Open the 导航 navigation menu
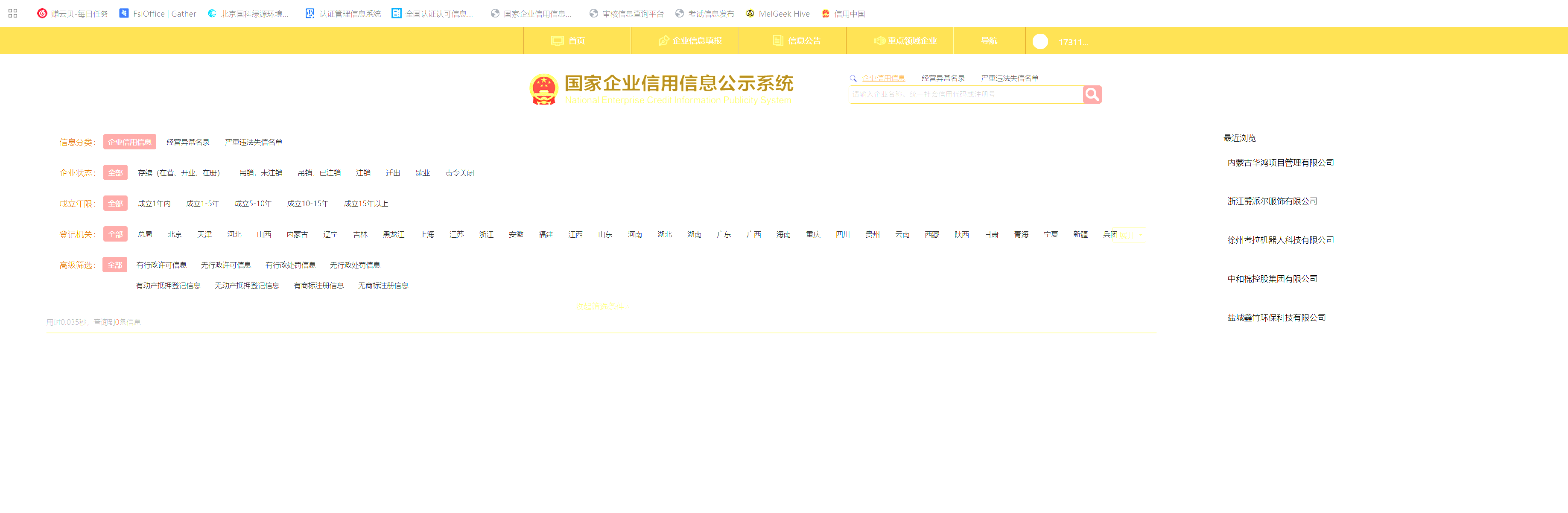The width and height of the screenshot is (1568, 513). pyautogui.click(x=989, y=41)
